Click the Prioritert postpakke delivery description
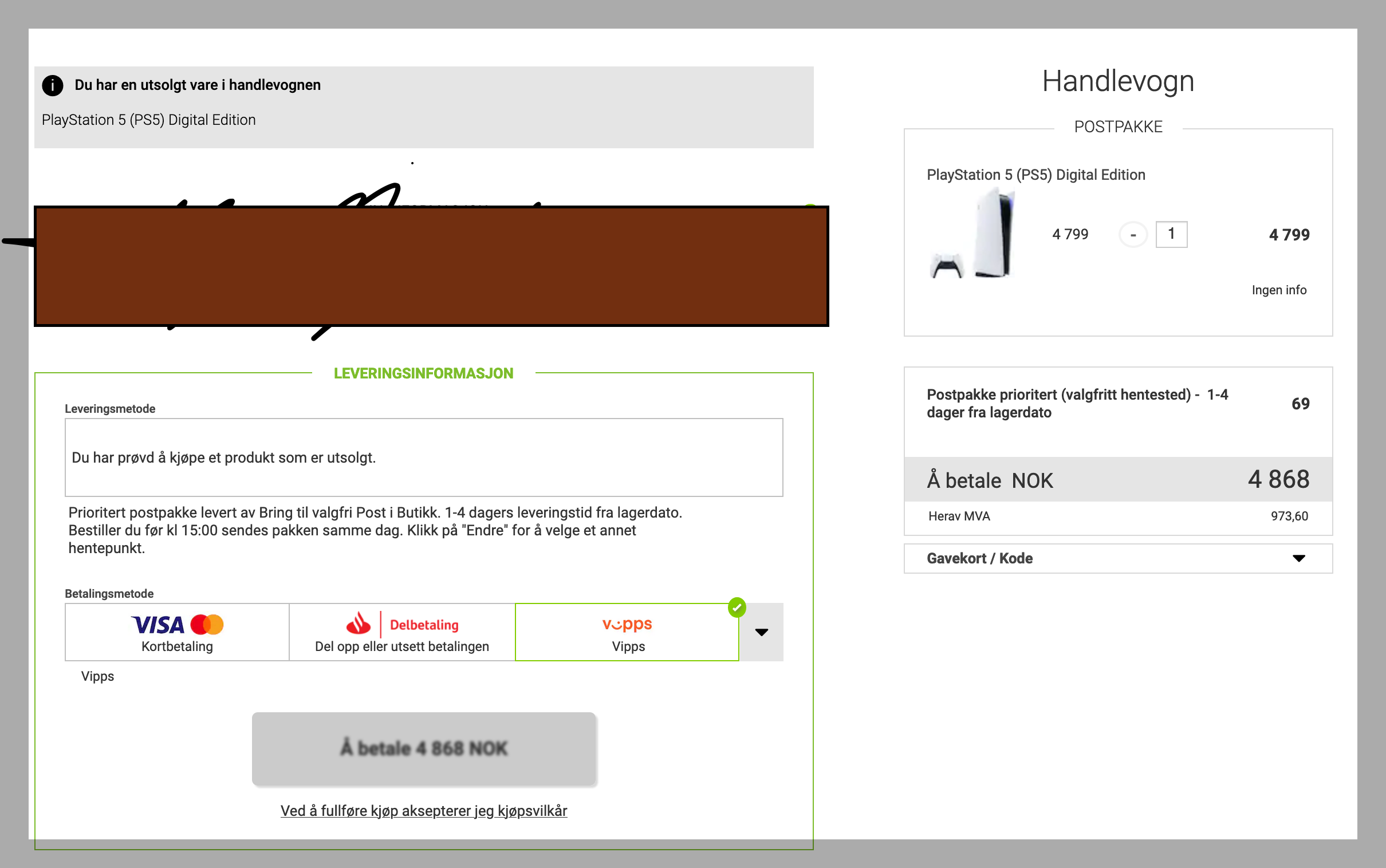 coord(376,530)
